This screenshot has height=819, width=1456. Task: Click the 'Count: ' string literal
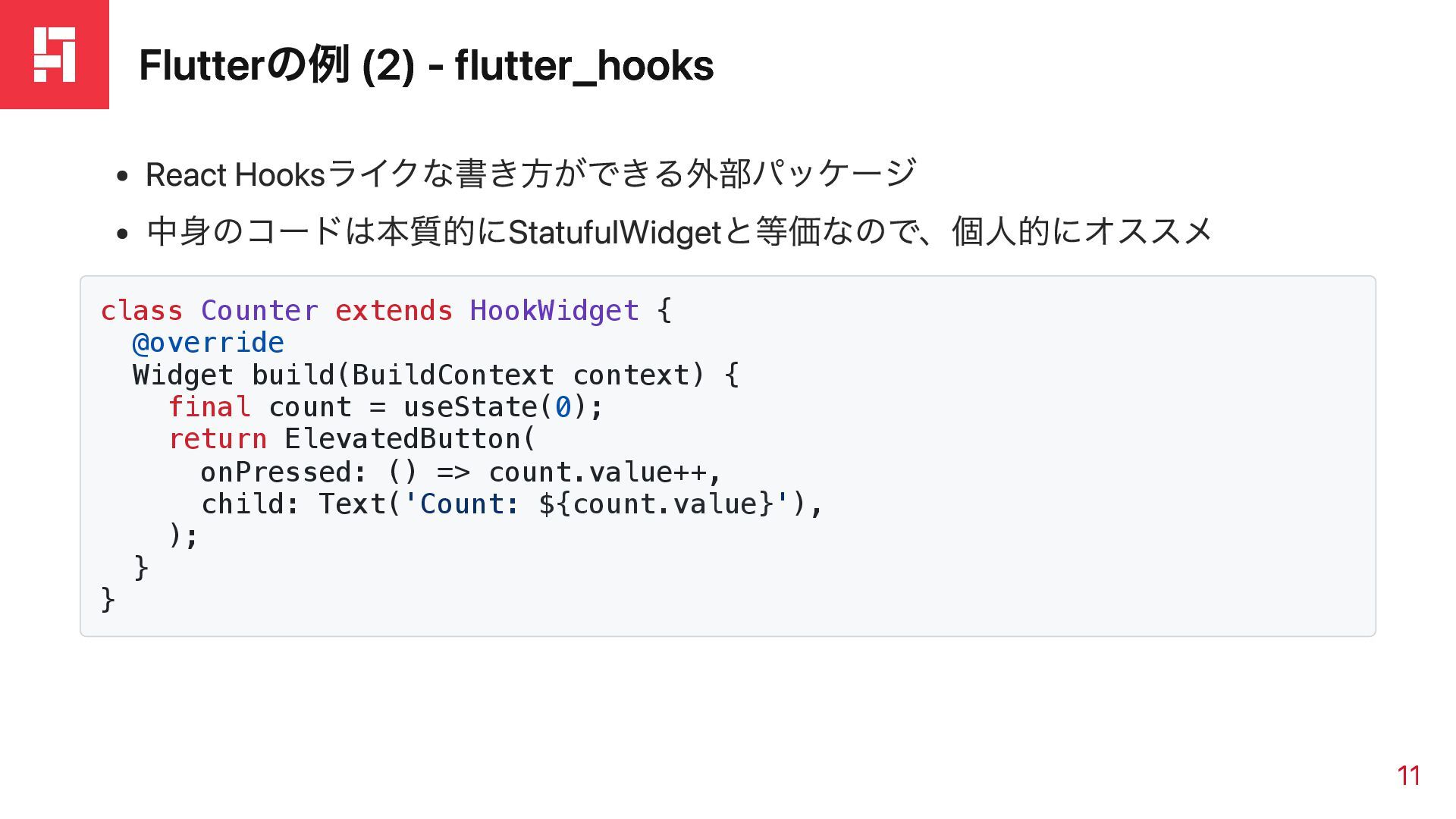pos(463,504)
